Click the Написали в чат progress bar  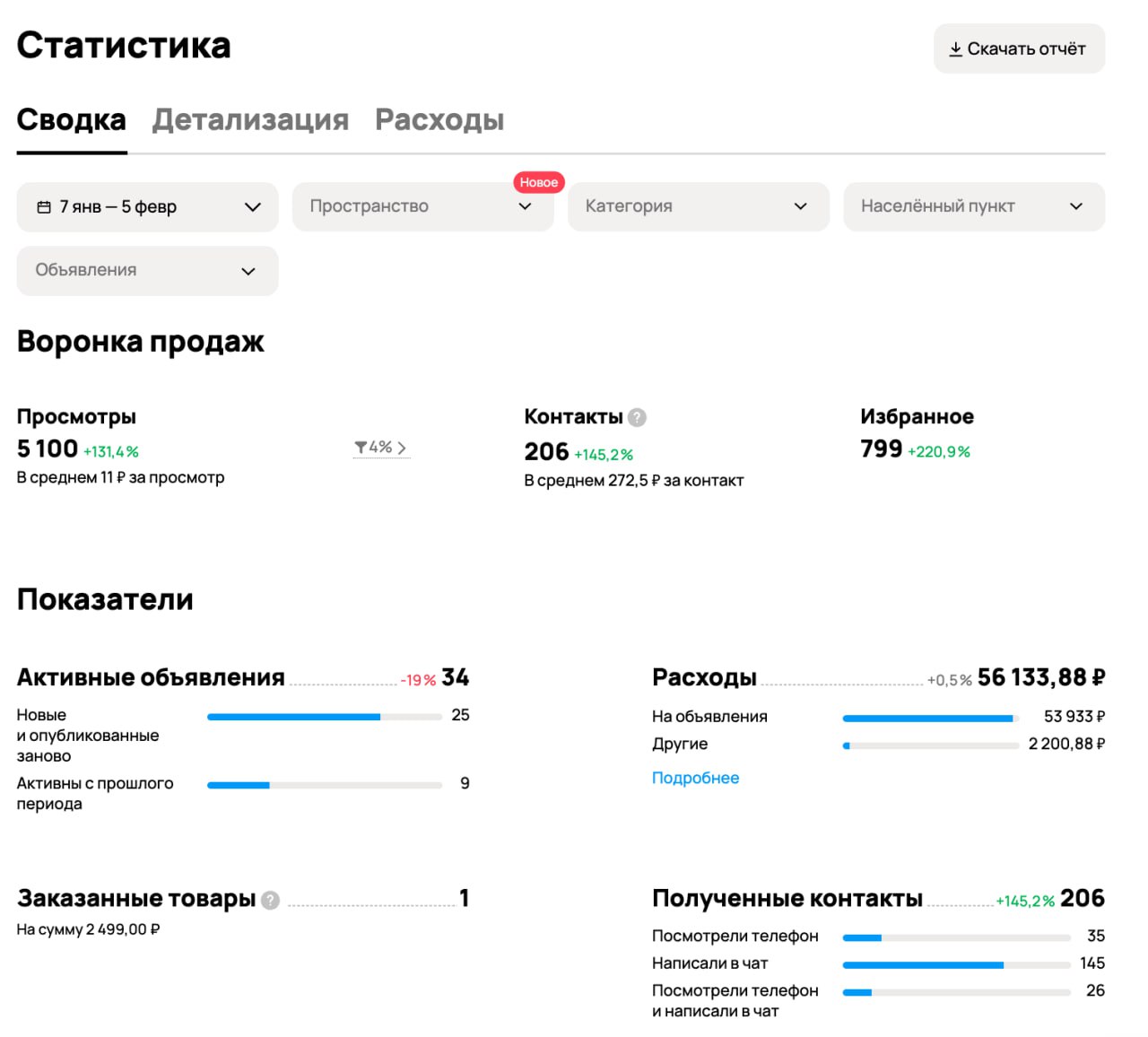click(956, 965)
